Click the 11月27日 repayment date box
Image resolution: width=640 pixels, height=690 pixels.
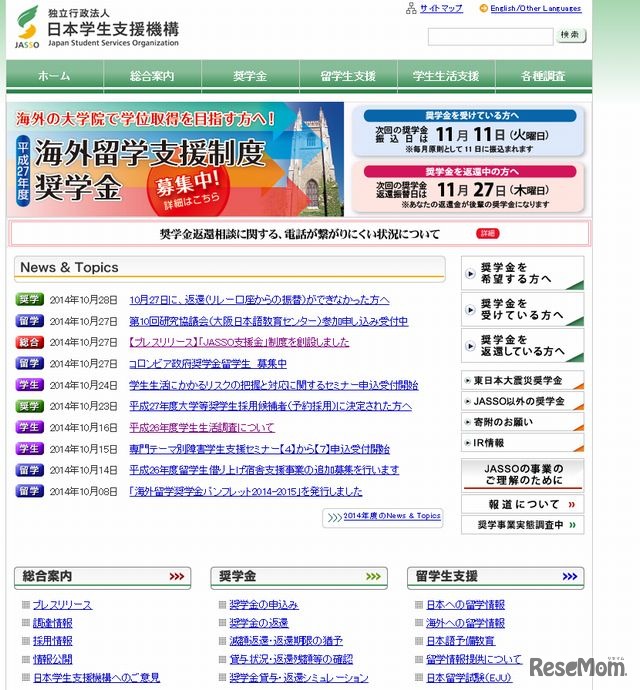(x=469, y=187)
